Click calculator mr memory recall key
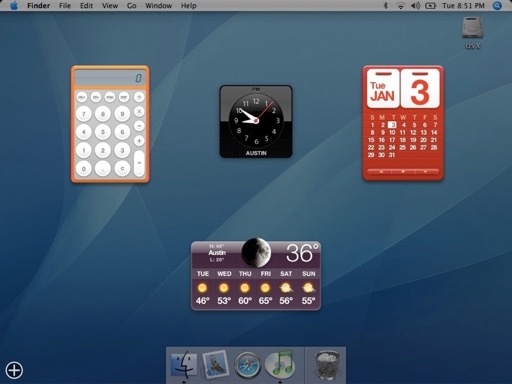The height and width of the screenshot is (384, 512). 124,97
